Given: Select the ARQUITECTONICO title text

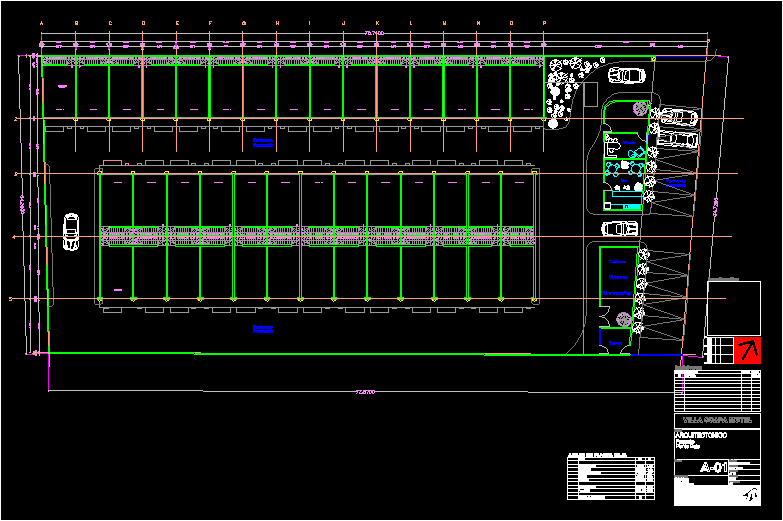Looking at the screenshot, I should coord(702,437).
